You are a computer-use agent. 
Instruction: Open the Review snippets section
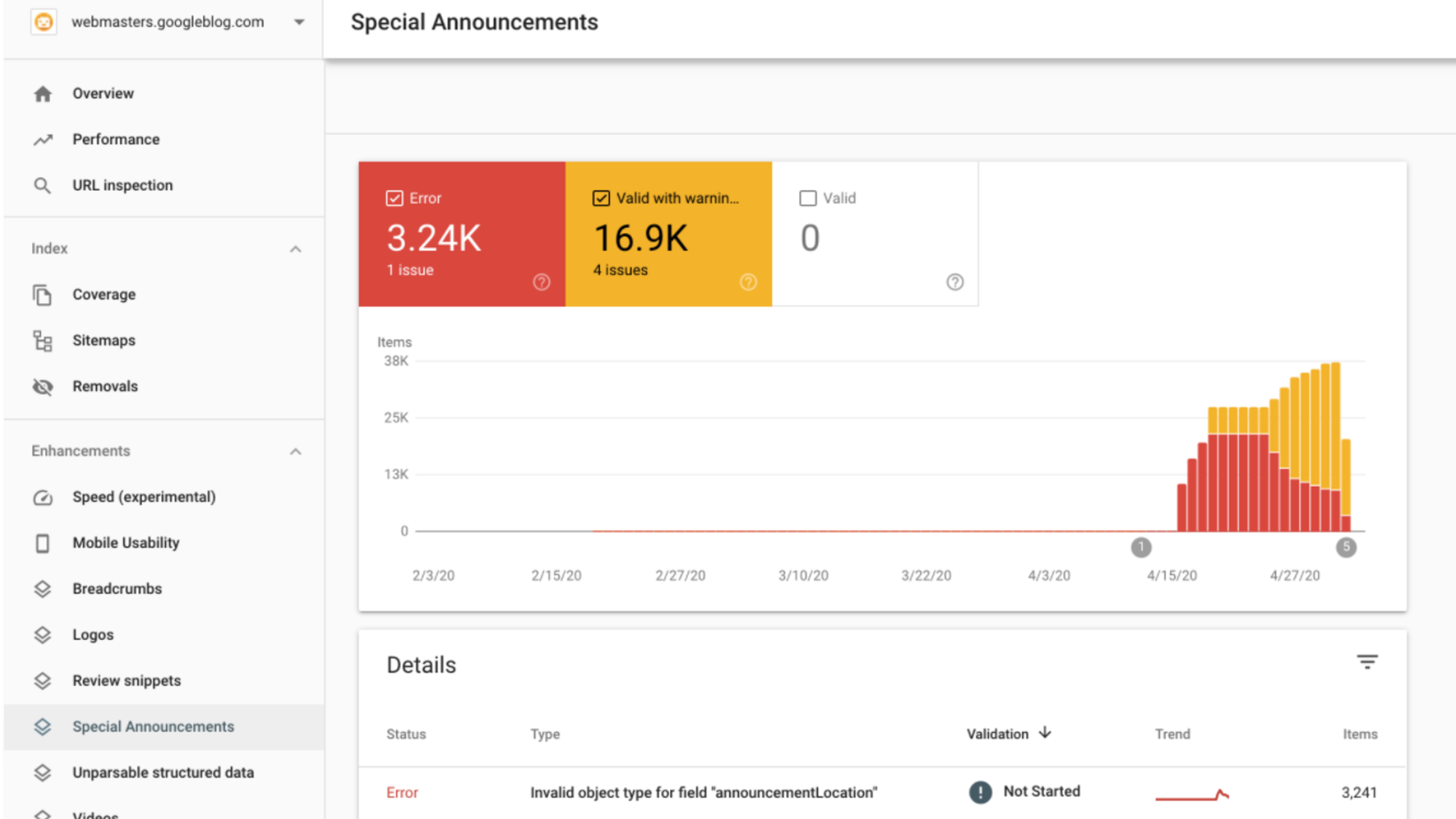click(125, 680)
